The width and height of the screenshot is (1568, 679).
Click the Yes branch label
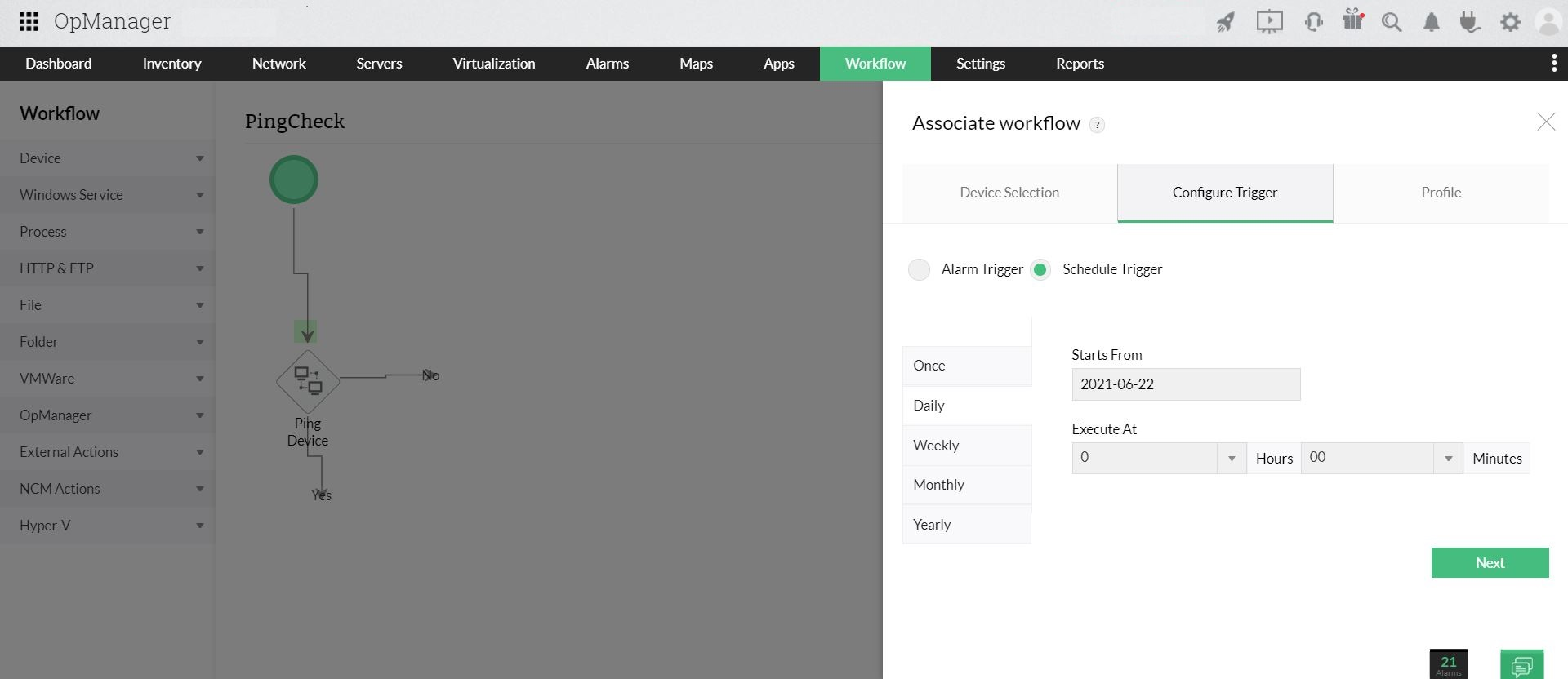coord(321,495)
